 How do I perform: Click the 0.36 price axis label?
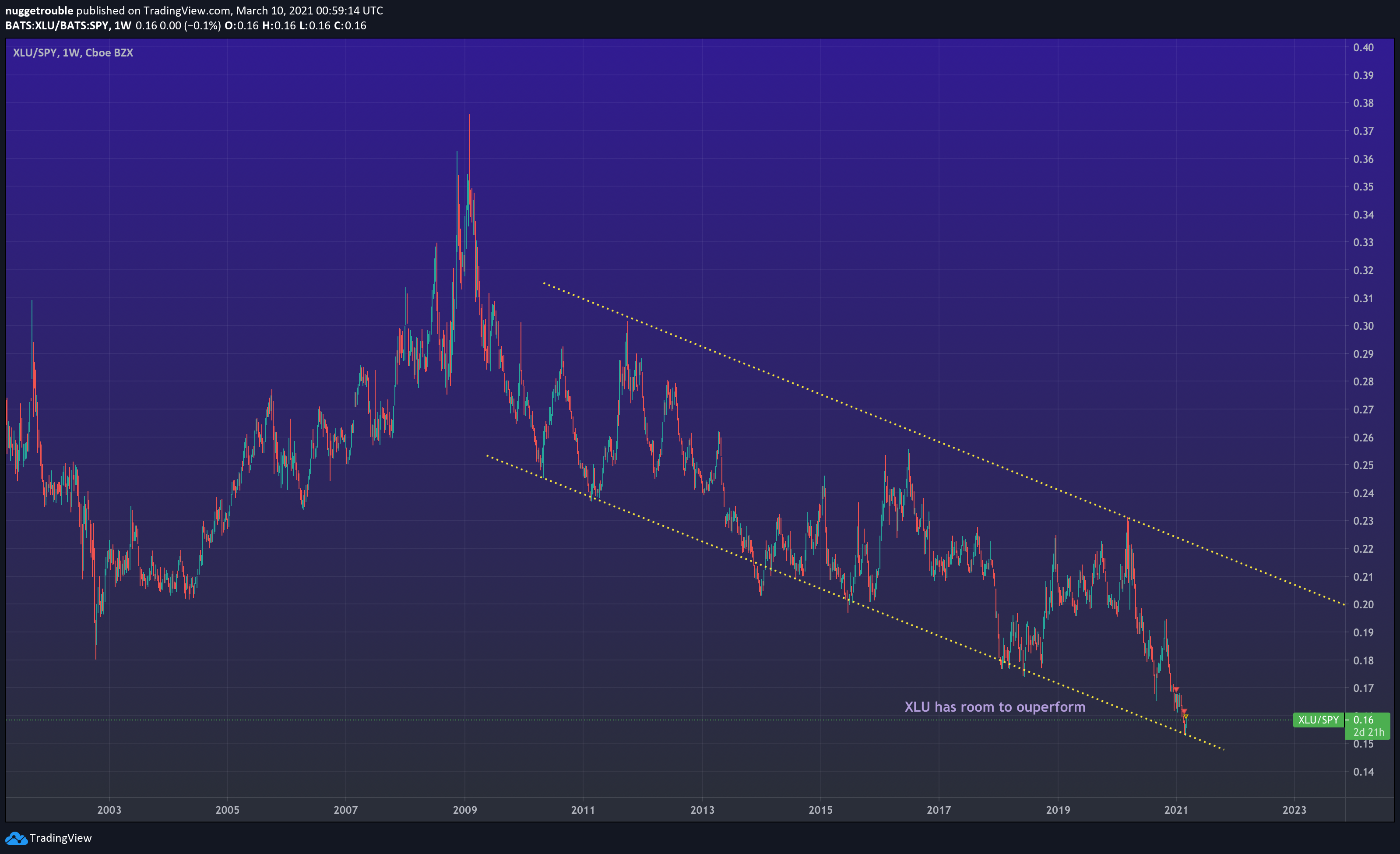click(1363, 159)
